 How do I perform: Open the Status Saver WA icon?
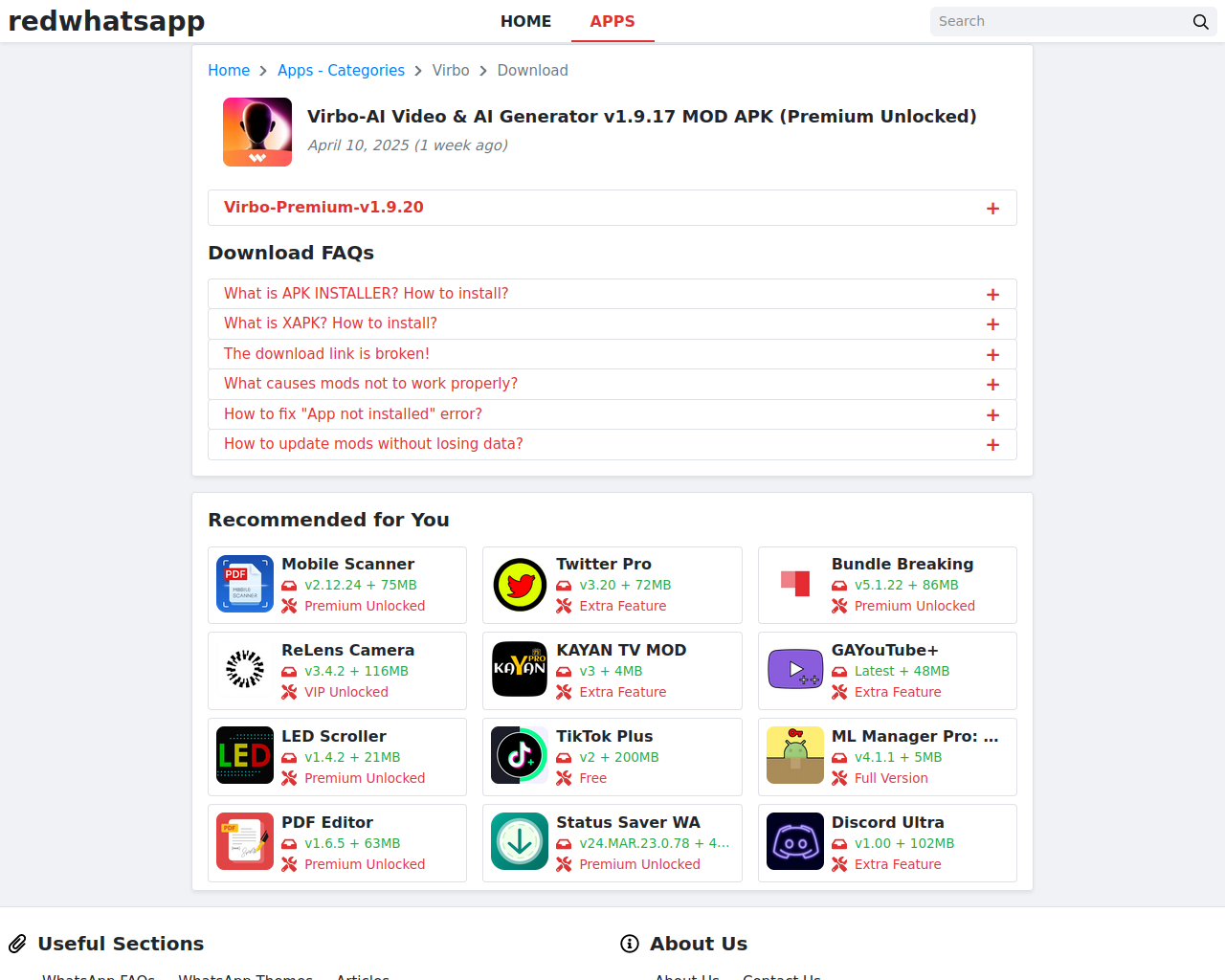pos(520,842)
